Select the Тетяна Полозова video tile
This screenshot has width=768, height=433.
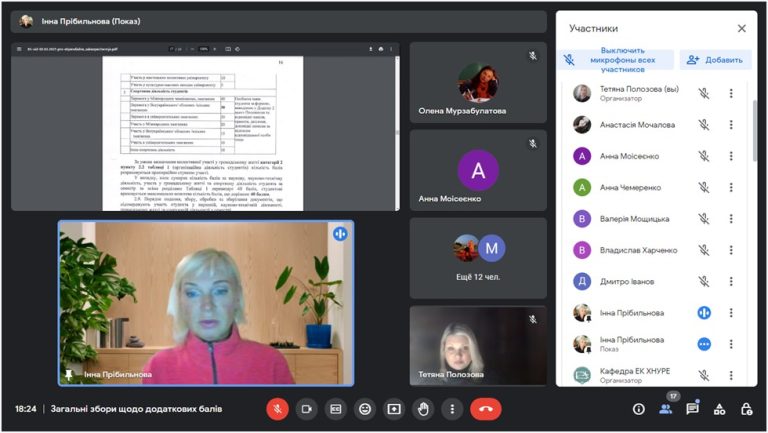(x=478, y=346)
